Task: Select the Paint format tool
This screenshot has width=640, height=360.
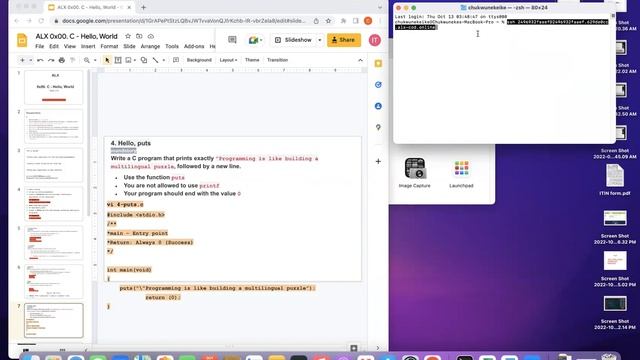Action: 73,60
